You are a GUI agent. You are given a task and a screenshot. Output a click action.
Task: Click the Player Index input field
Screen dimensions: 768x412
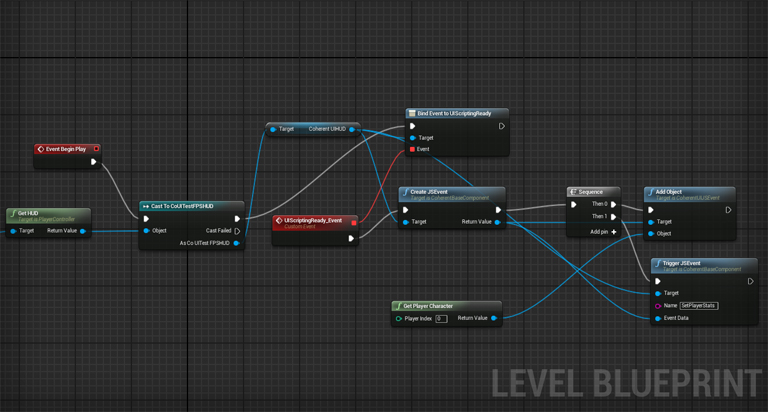pyautogui.click(x=441, y=319)
